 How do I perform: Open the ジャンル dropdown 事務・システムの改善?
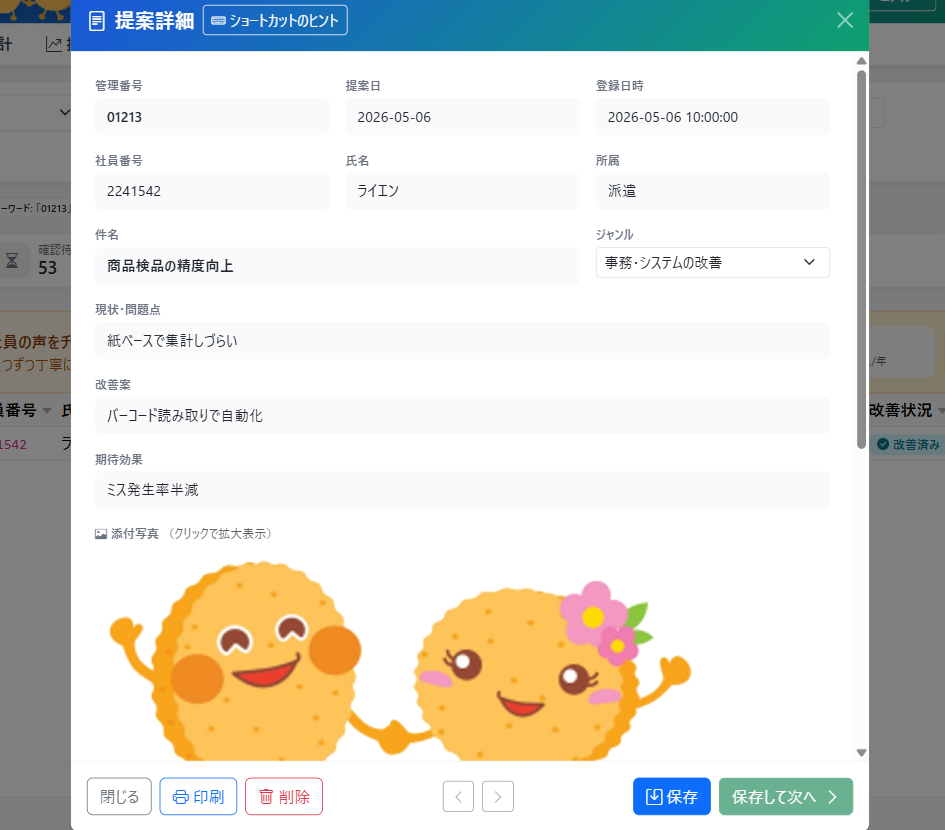pos(712,263)
